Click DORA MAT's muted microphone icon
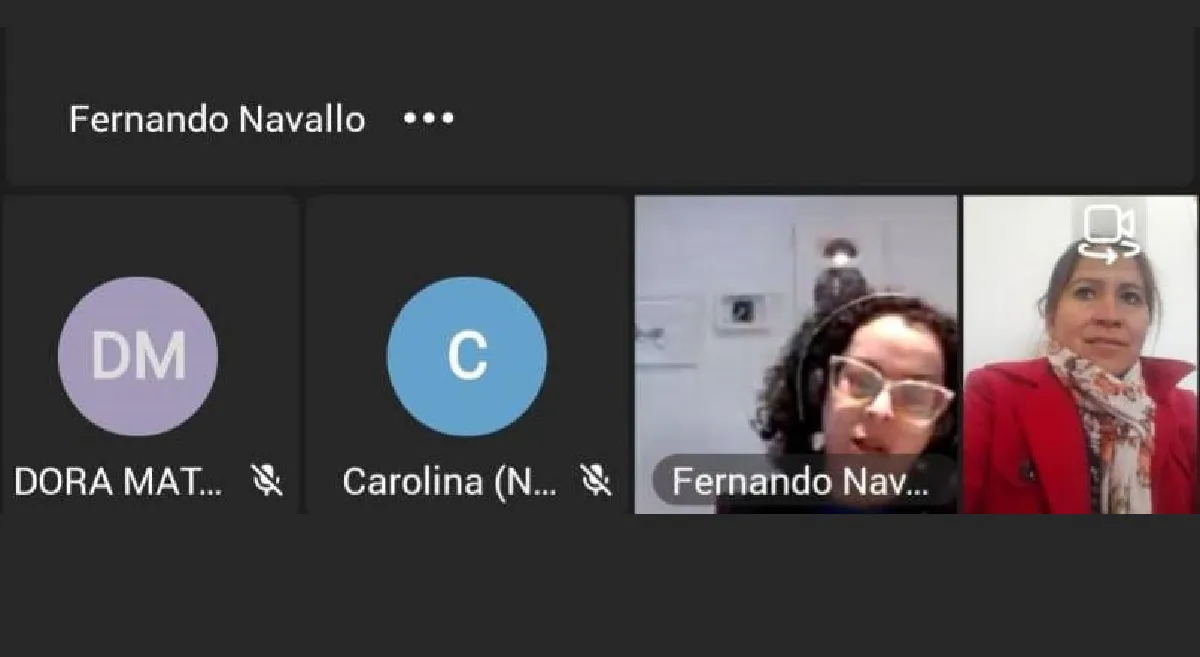 point(266,481)
